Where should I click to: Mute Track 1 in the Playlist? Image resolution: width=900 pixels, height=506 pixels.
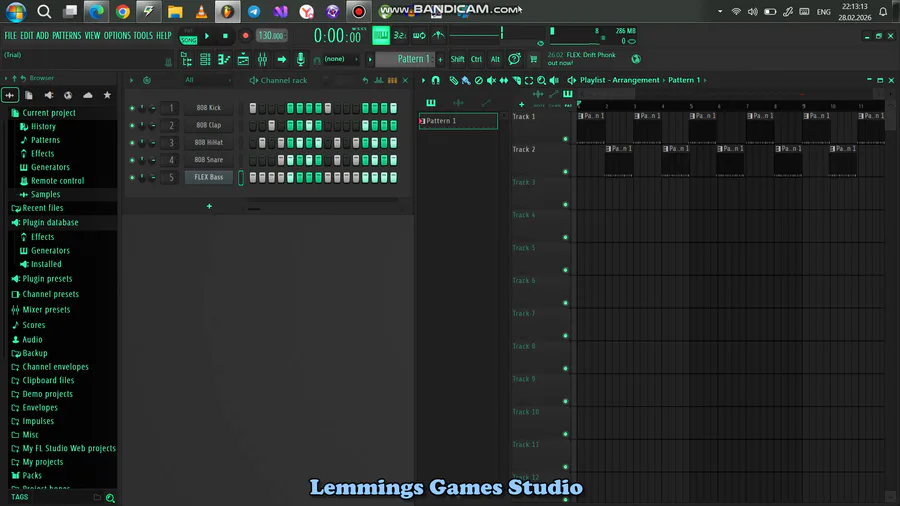point(565,139)
